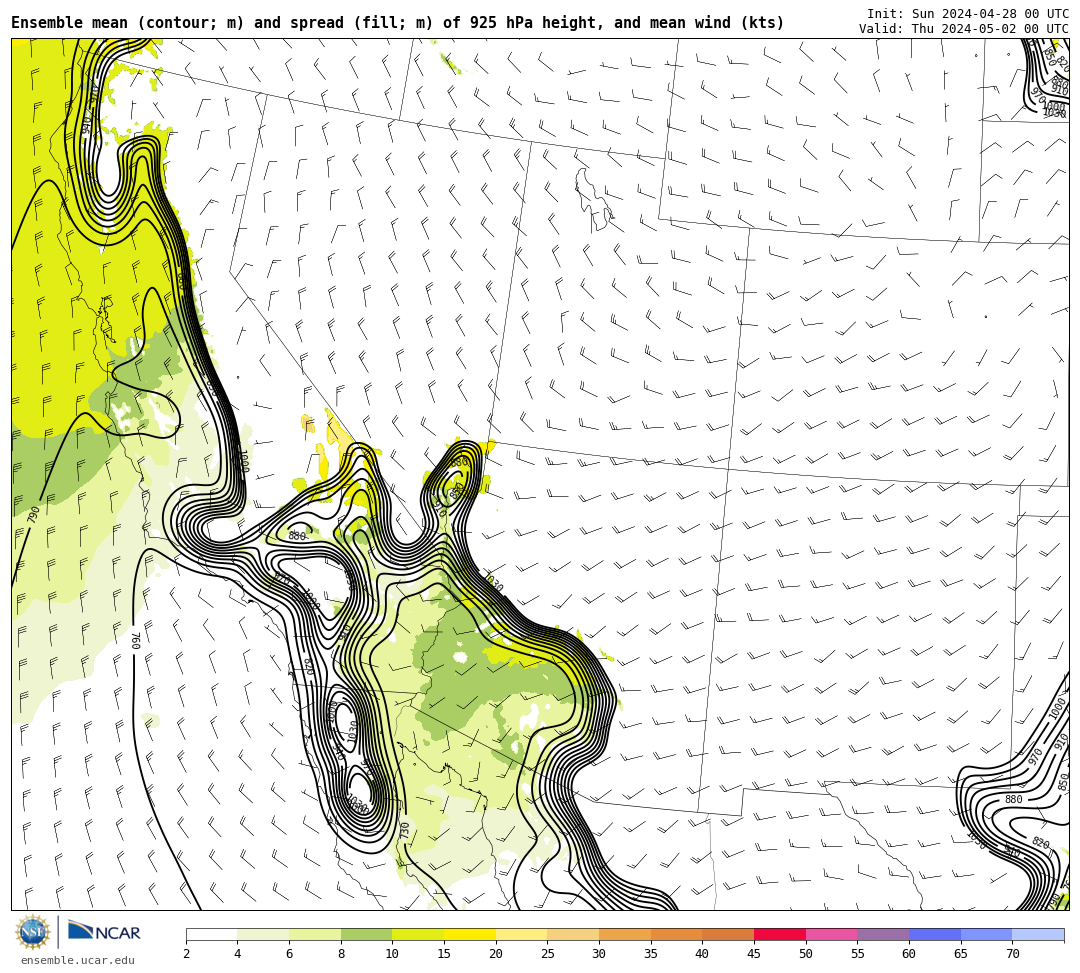Screen dimensions: 1080x973
Task: Click the burnt orange 40-45 colorbar segment
Action: tap(728, 934)
